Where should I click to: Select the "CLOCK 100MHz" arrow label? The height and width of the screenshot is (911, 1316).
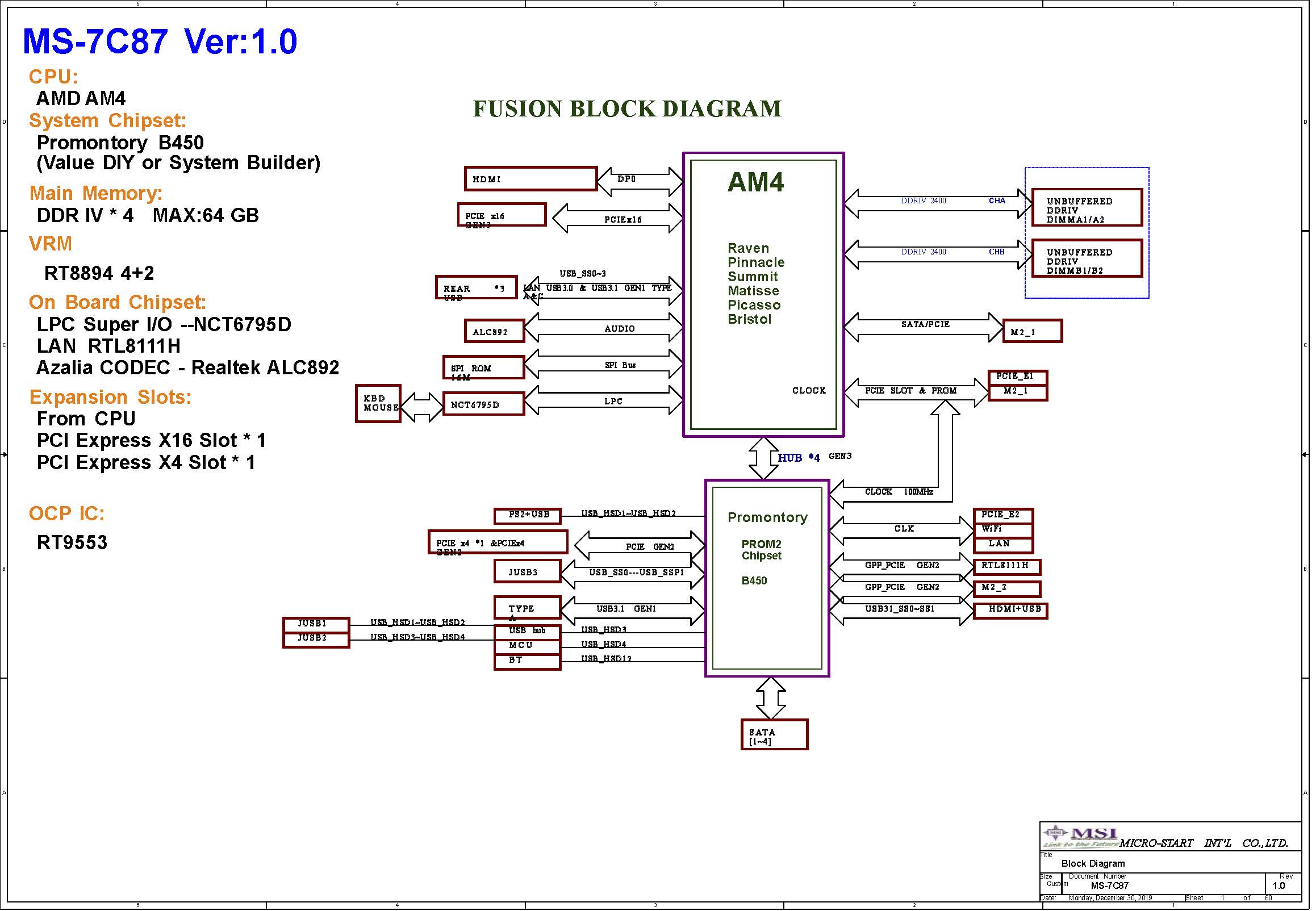(899, 492)
